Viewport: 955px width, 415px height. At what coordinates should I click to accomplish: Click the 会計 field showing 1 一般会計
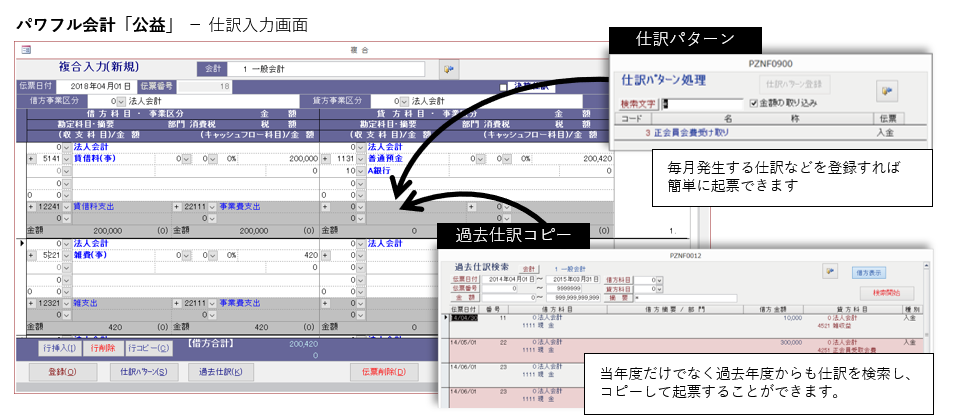[x=327, y=69]
